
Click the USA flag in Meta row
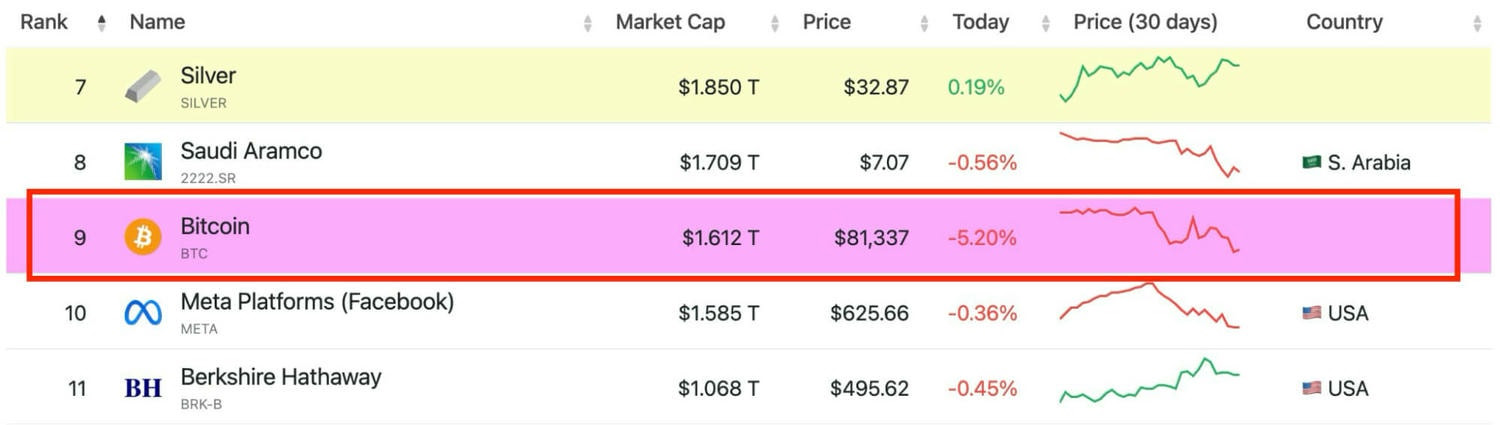(x=1312, y=313)
